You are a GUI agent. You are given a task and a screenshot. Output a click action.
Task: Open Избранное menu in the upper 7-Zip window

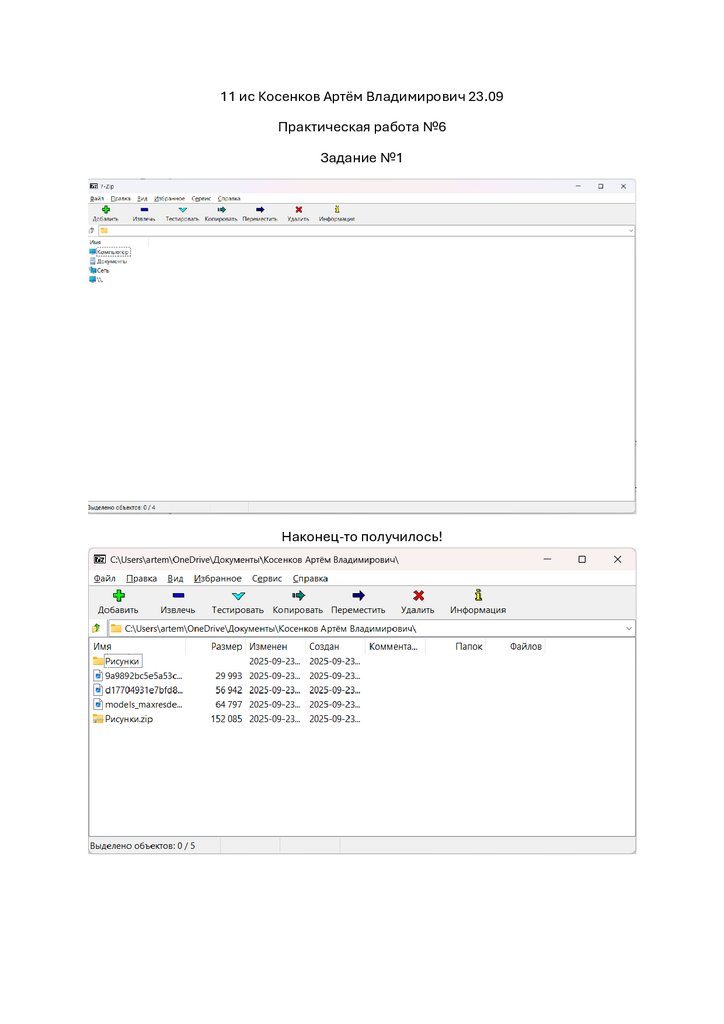(170, 199)
